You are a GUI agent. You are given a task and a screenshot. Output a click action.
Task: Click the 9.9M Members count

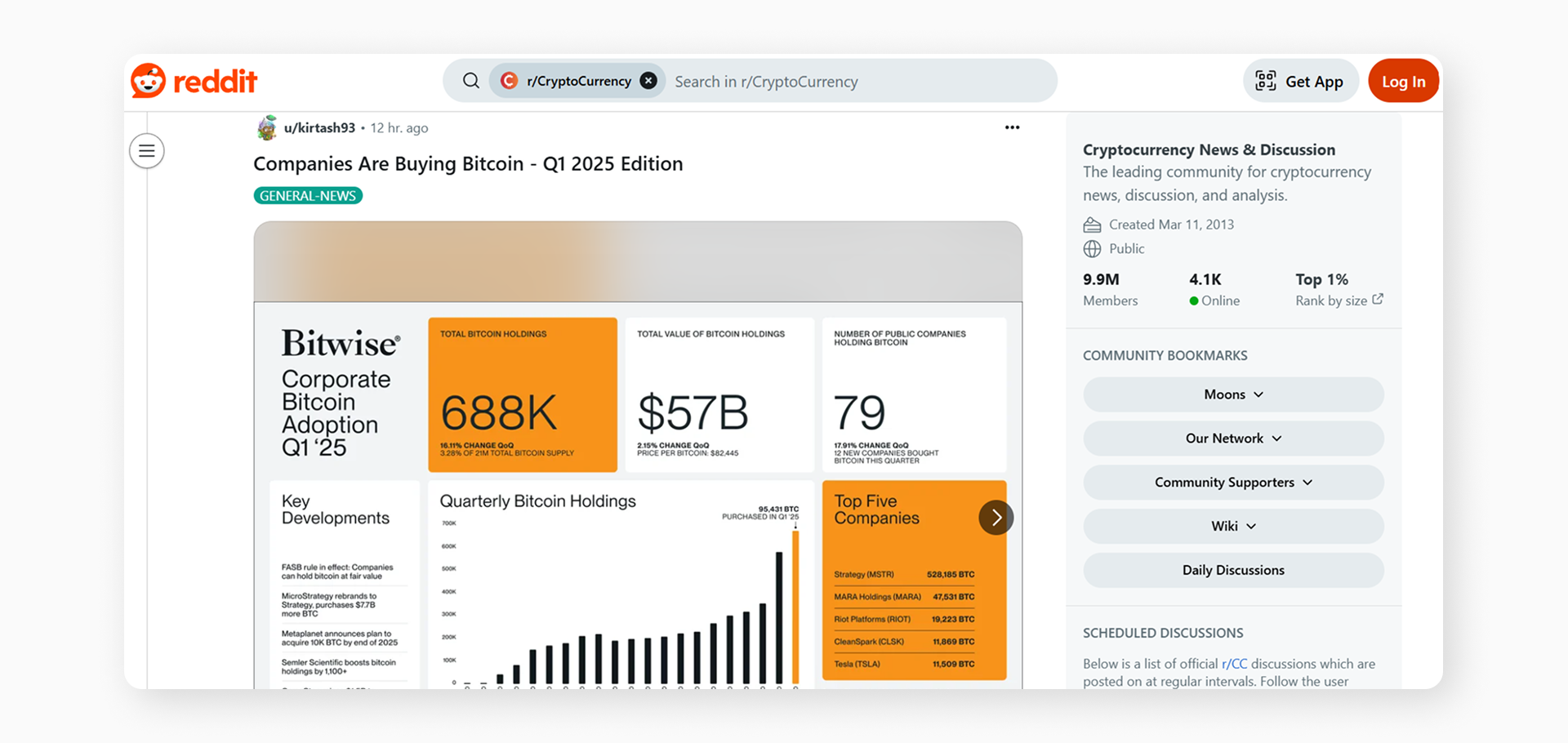point(1101,279)
